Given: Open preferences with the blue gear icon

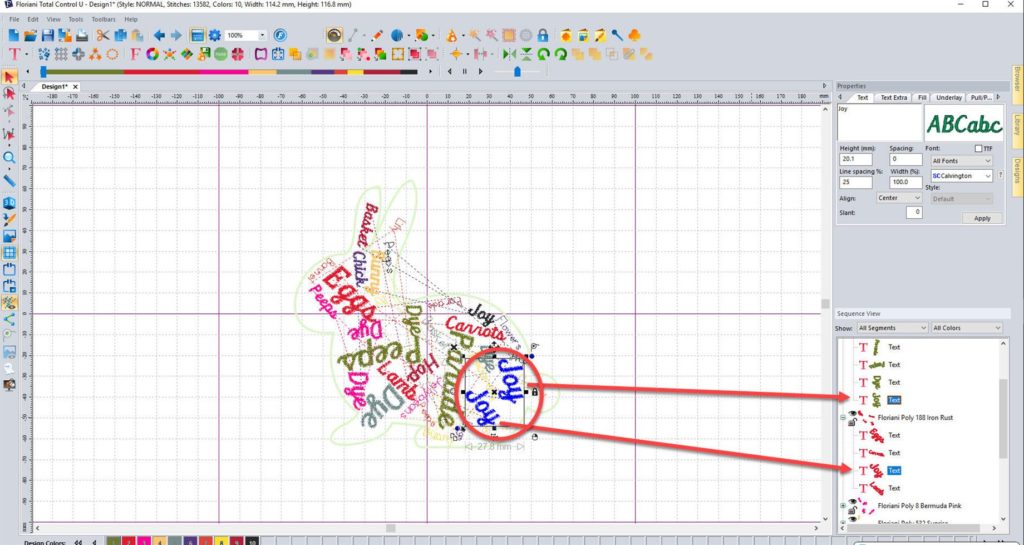Looking at the screenshot, I should [x=214, y=35].
